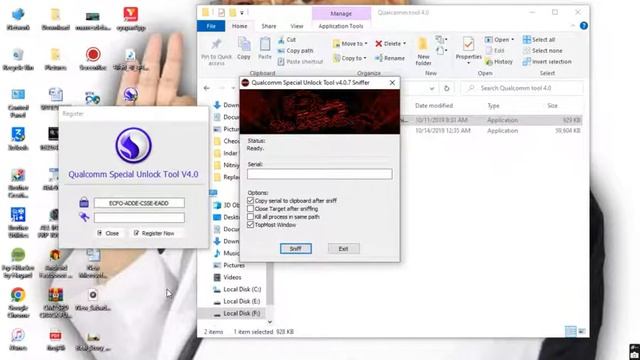This screenshot has height=360, width=640.
Task: Open Pictures above Videos in navigation pane
Action: (229, 265)
